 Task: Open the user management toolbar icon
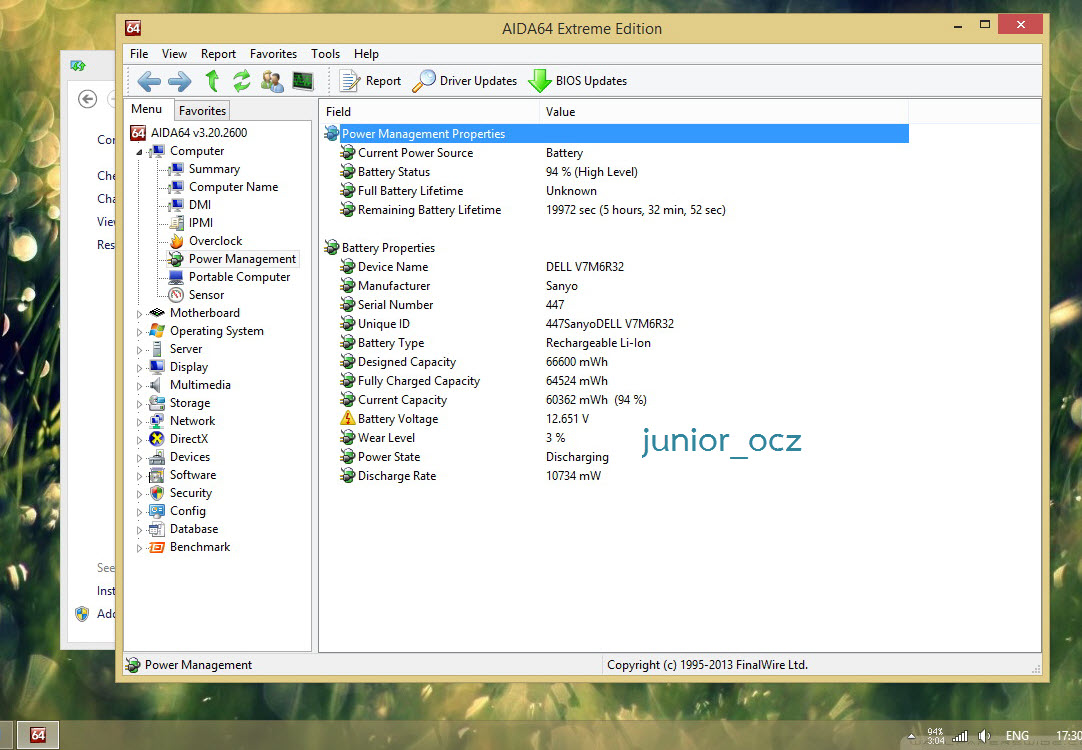coord(272,81)
